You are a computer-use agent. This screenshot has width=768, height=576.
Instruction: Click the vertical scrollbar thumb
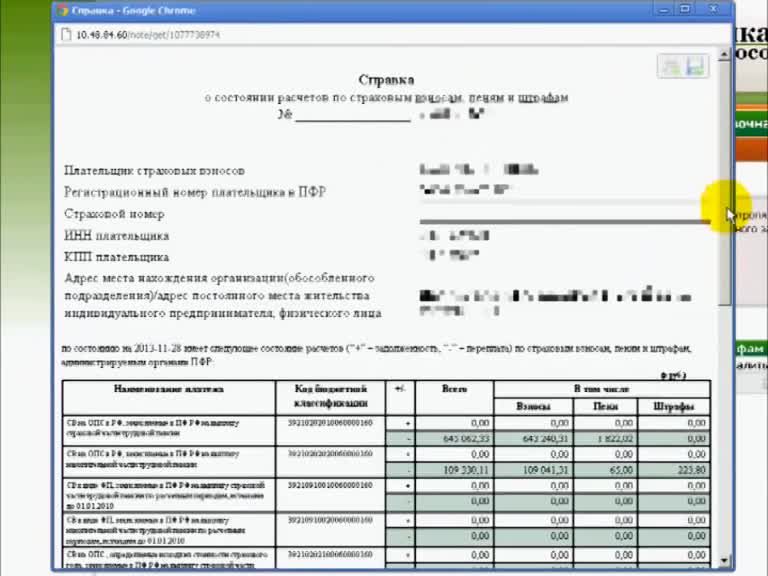(x=724, y=184)
